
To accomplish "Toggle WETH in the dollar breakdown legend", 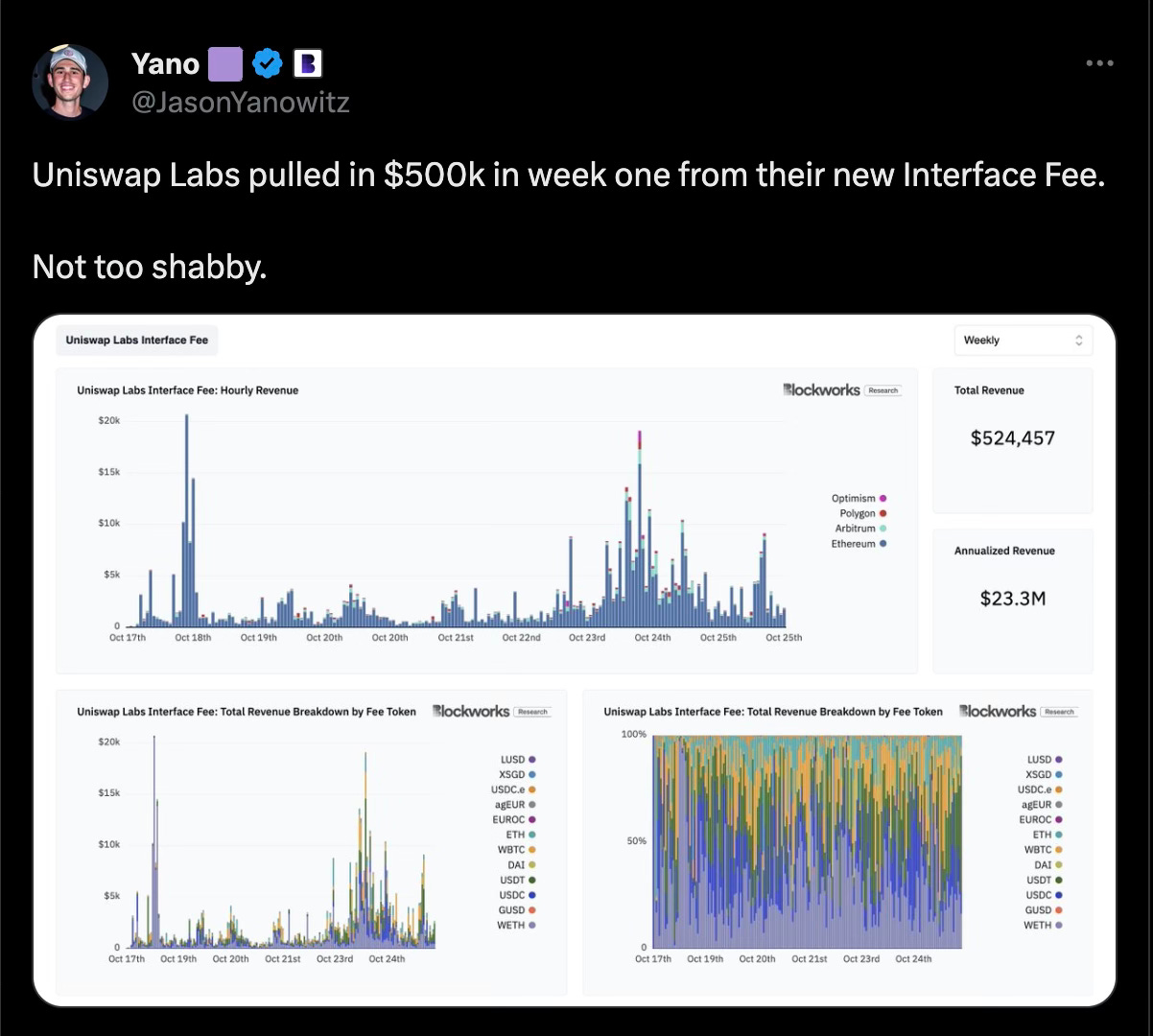I will (x=516, y=926).
